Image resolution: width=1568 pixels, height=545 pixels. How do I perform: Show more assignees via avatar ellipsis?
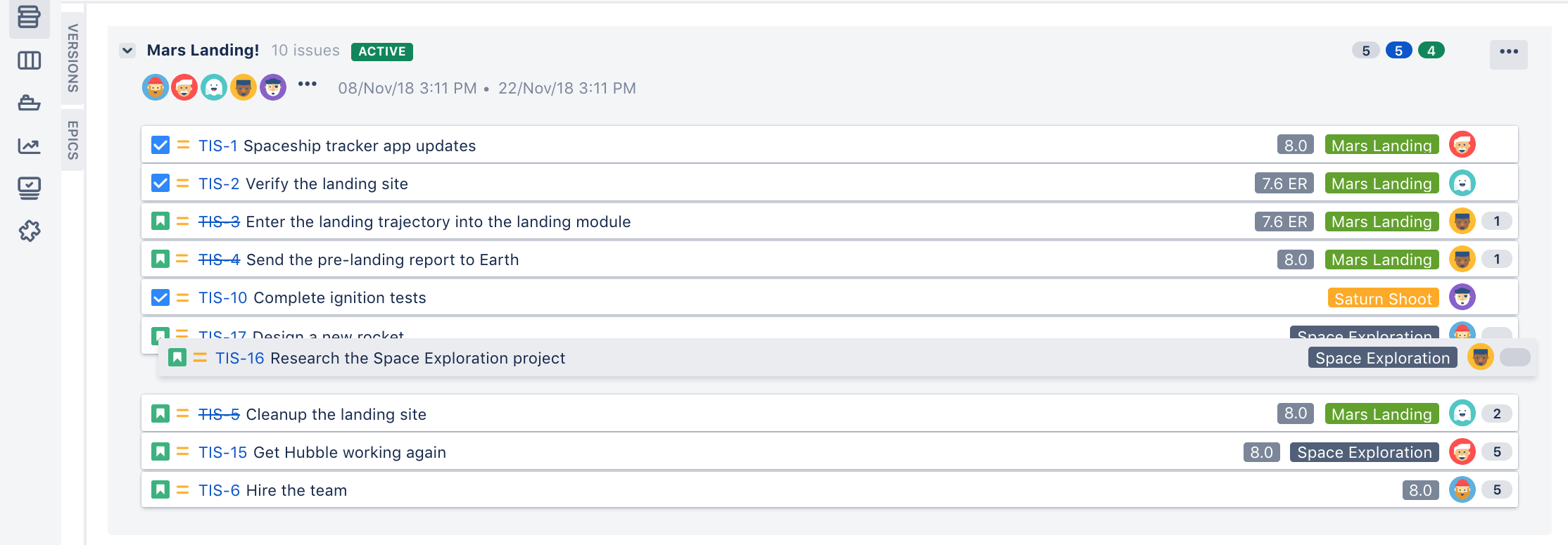307,84
